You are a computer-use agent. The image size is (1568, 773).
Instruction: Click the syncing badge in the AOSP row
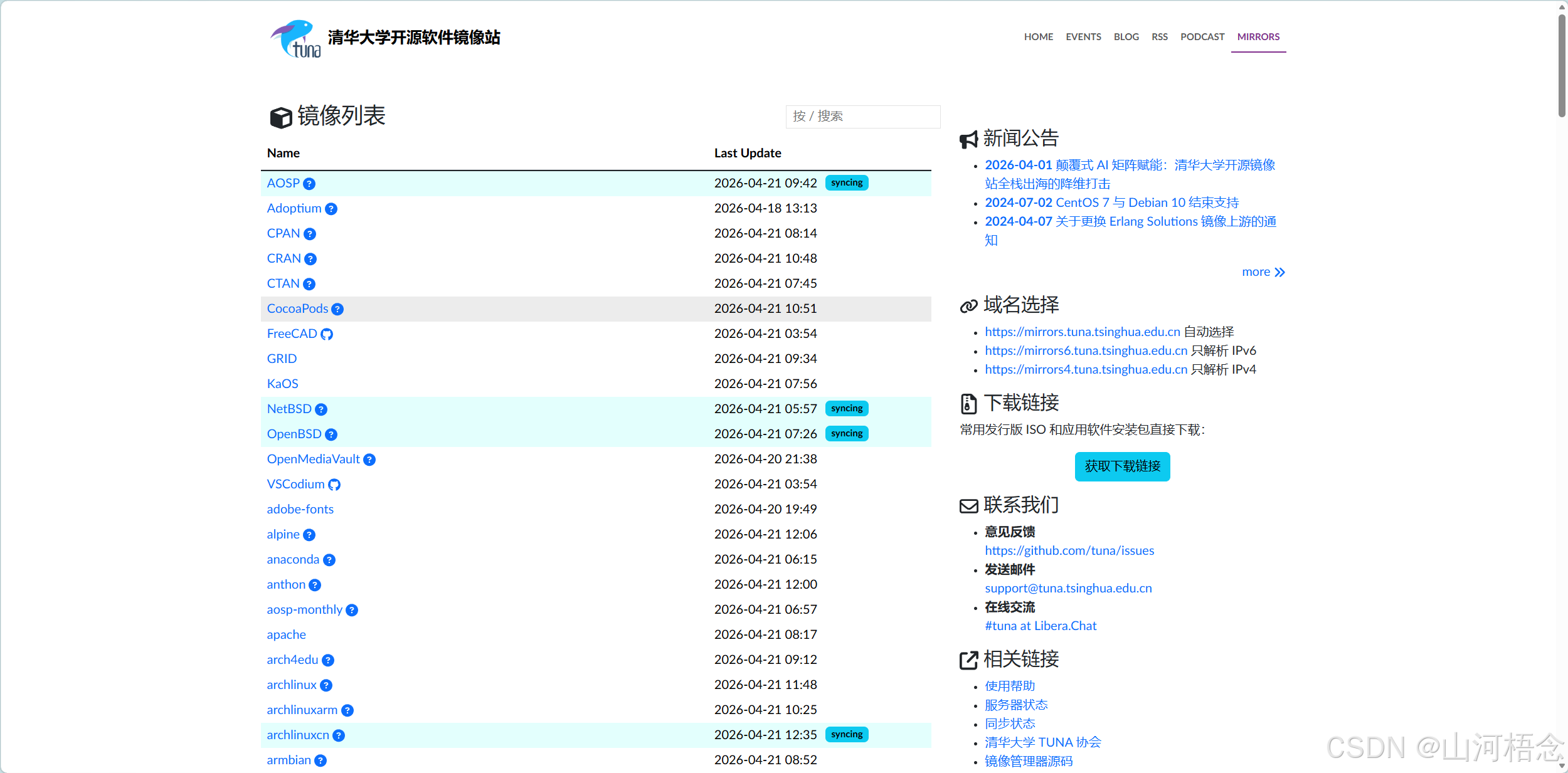coord(847,183)
